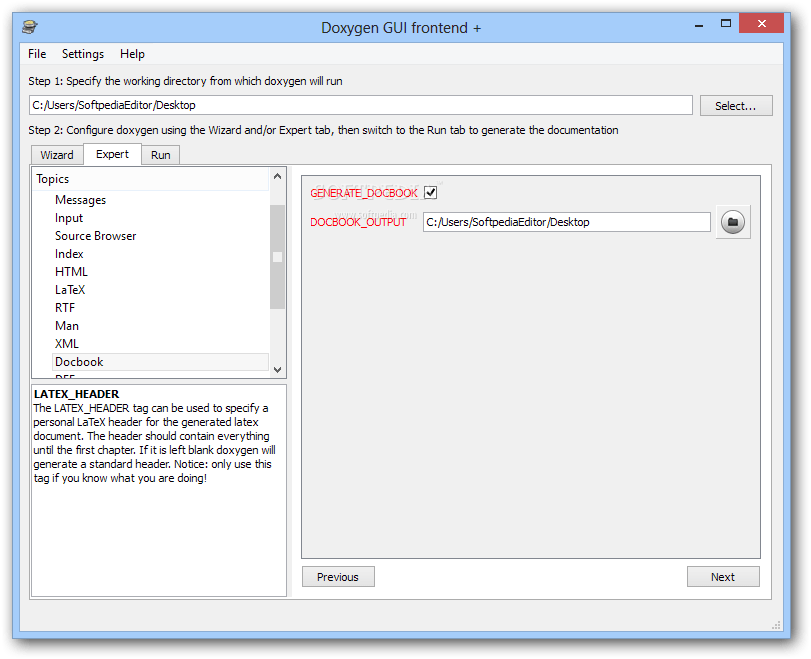Switch to the Wizard tab
Viewport: 811px width, 659px height.
pos(57,155)
